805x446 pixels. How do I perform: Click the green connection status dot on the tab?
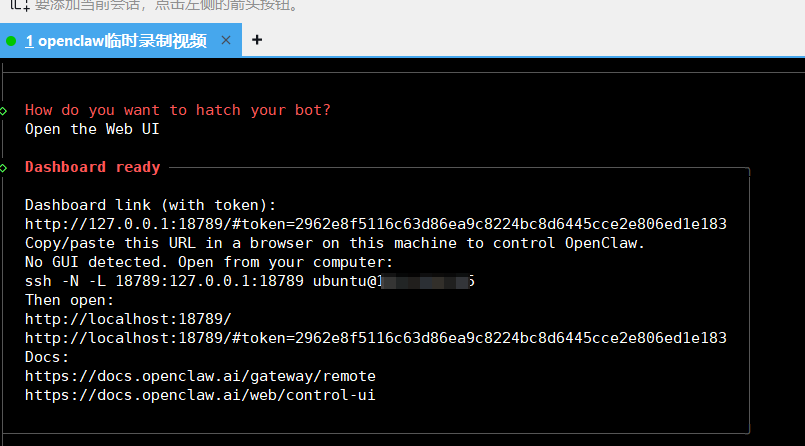11,41
